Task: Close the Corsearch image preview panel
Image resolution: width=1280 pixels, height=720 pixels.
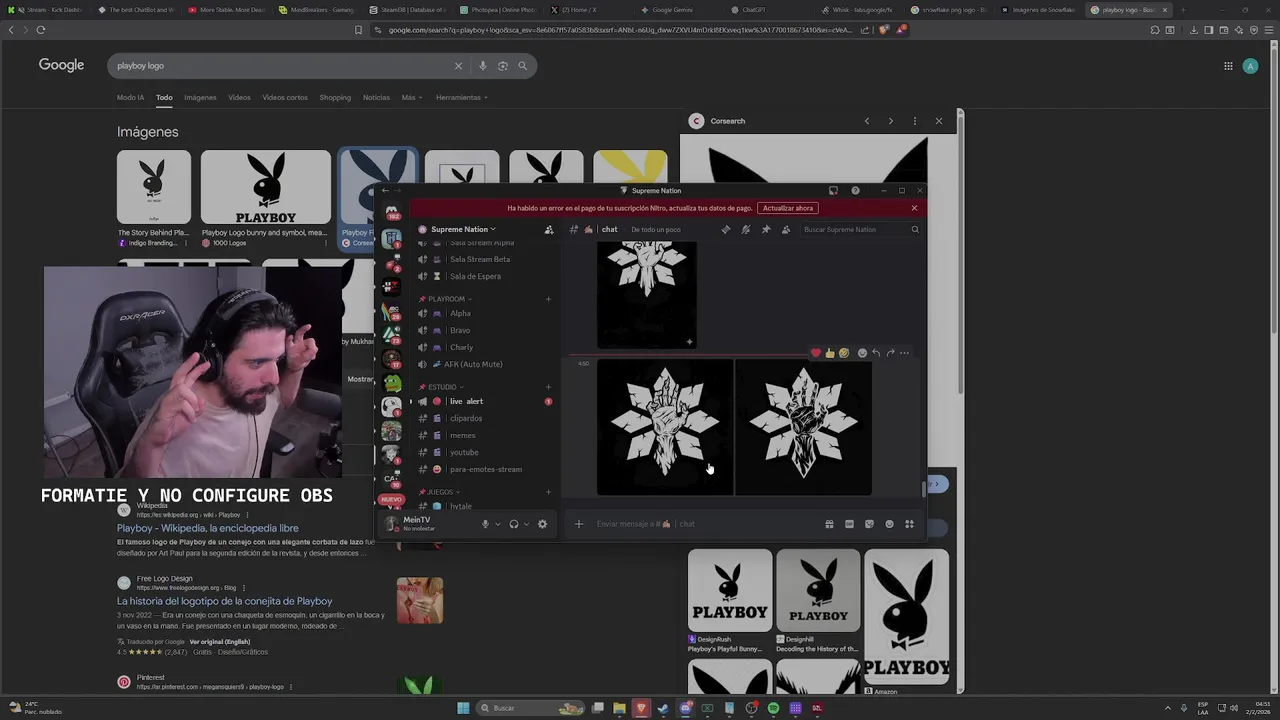Action: pyautogui.click(x=938, y=121)
